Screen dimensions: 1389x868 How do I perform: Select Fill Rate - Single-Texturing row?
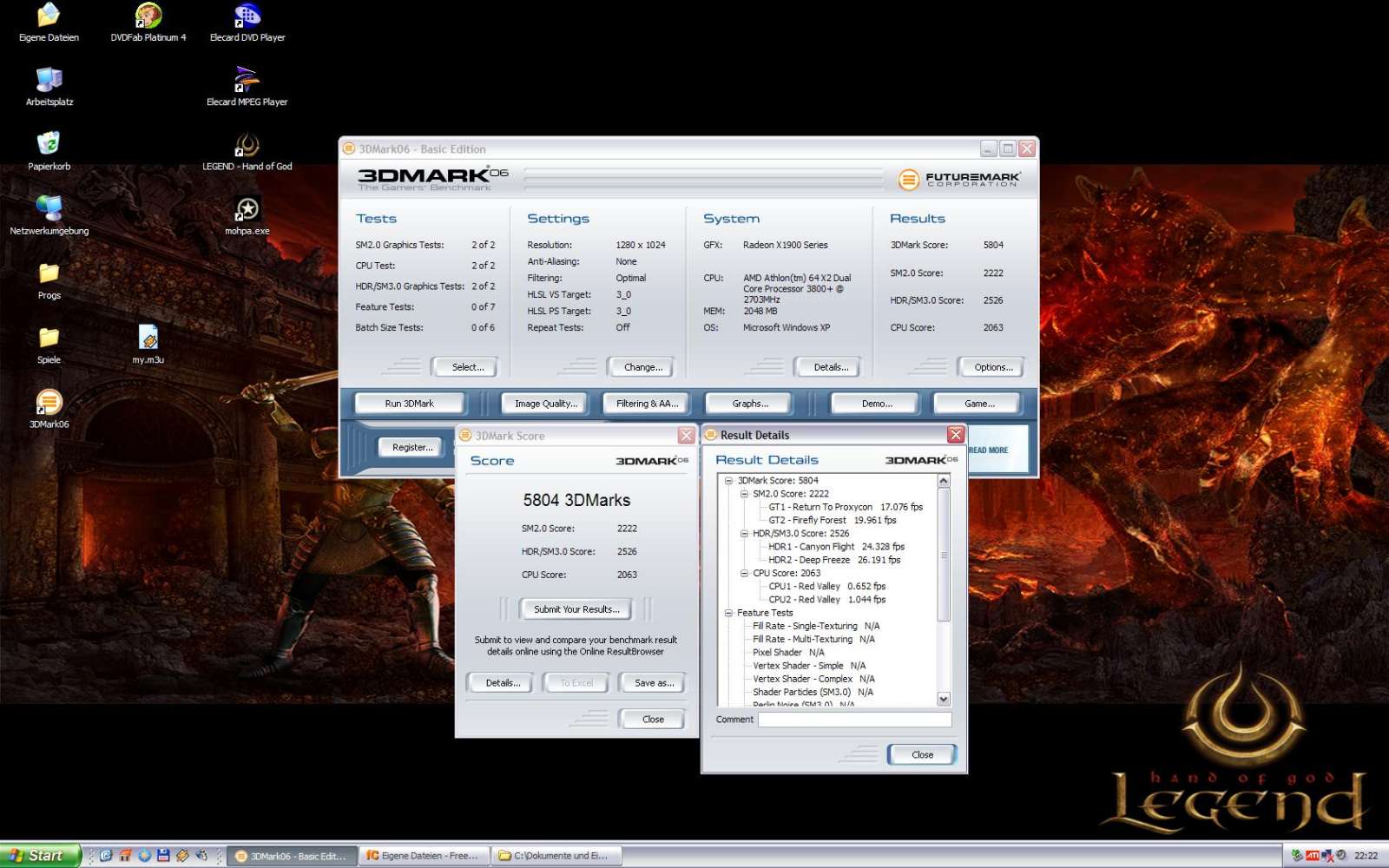click(x=816, y=626)
